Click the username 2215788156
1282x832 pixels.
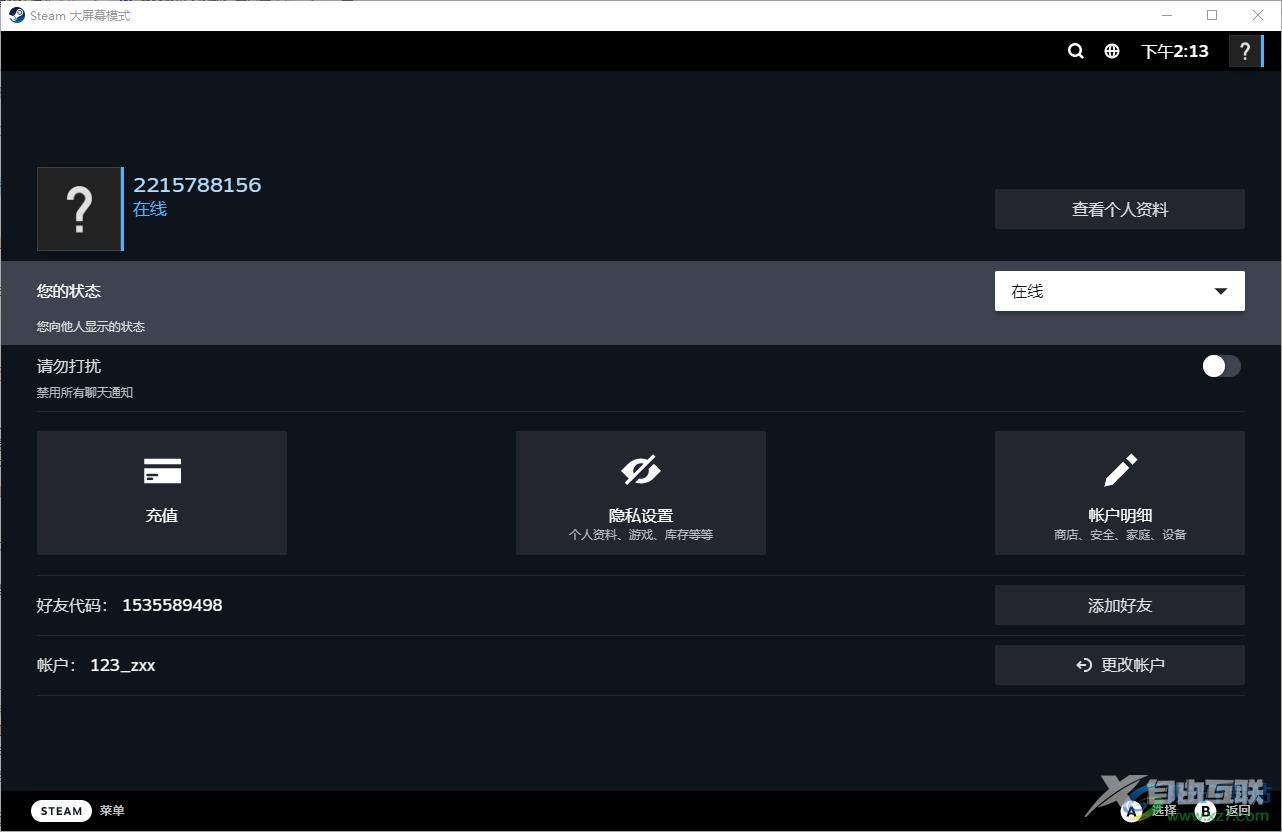[197, 185]
